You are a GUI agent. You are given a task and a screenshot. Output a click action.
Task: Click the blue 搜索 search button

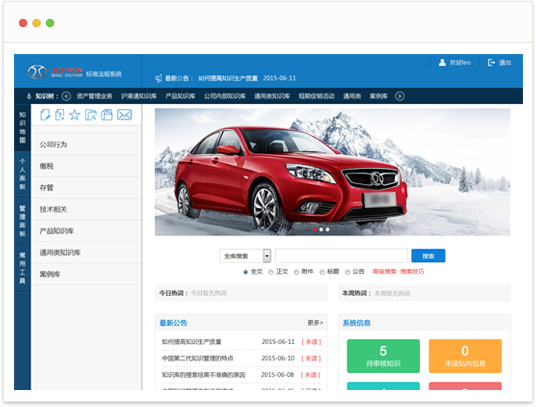tap(428, 256)
